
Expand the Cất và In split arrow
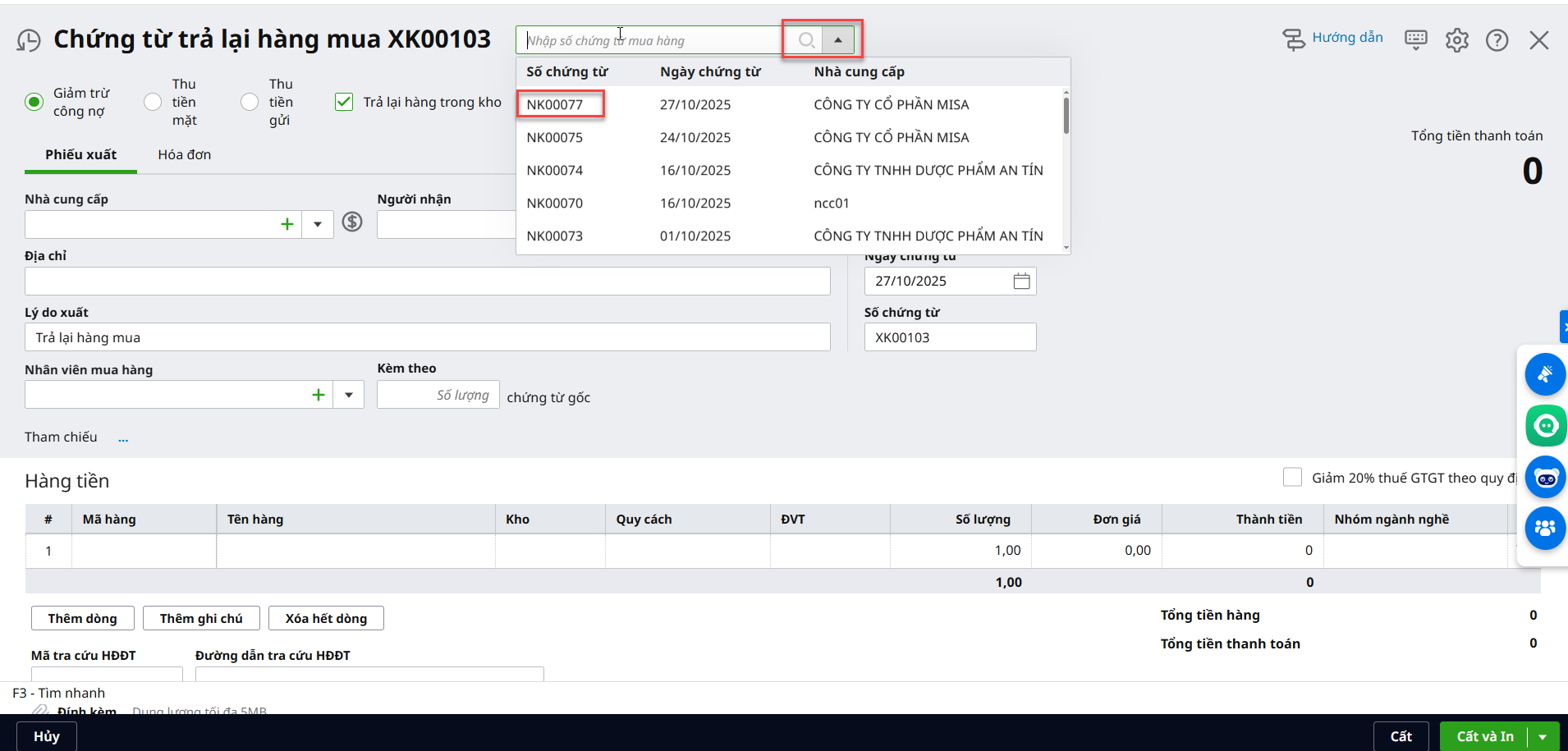[1543, 737]
